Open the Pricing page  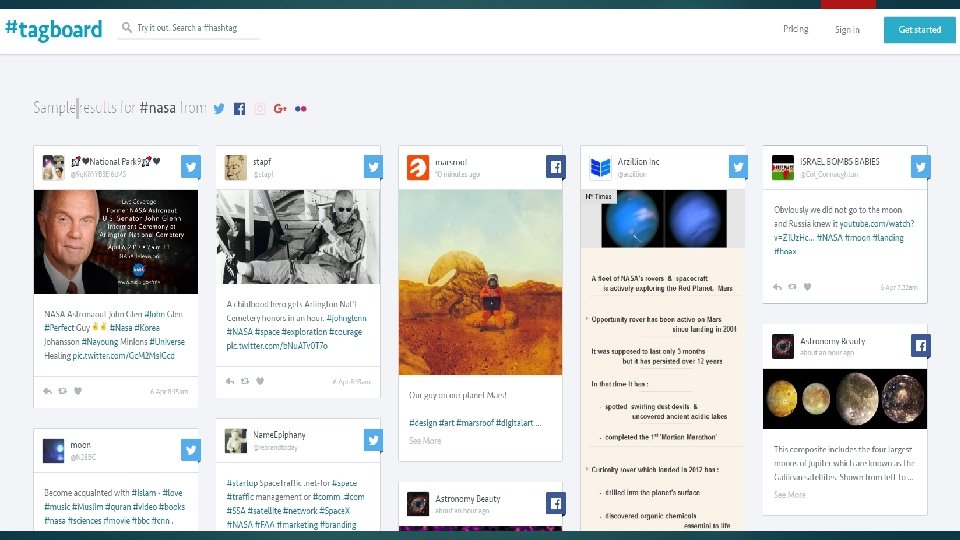(795, 29)
